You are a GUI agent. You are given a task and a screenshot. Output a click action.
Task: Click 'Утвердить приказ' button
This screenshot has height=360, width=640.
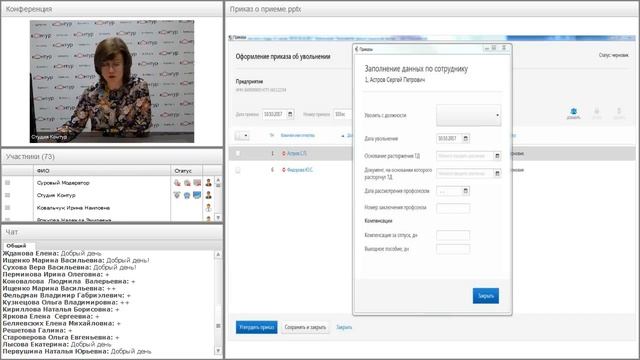tap(256, 327)
